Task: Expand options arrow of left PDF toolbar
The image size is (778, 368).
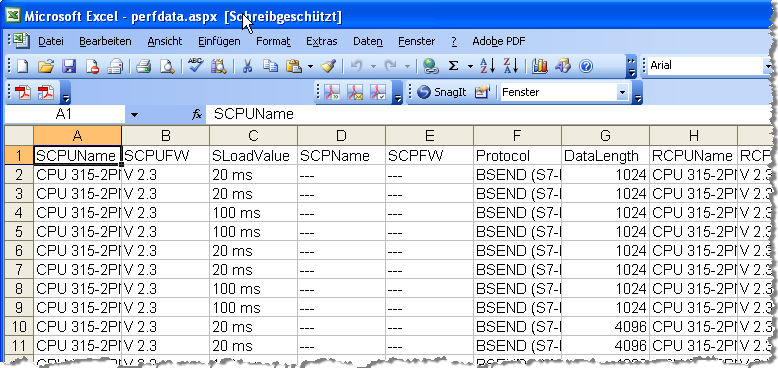Action: point(66,93)
